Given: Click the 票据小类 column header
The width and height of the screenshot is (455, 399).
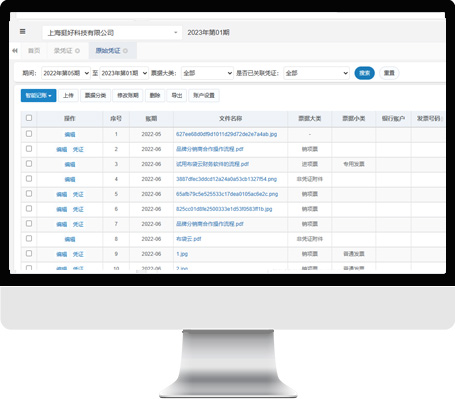Looking at the screenshot, I should pyautogui.click(x=354, y=119).
